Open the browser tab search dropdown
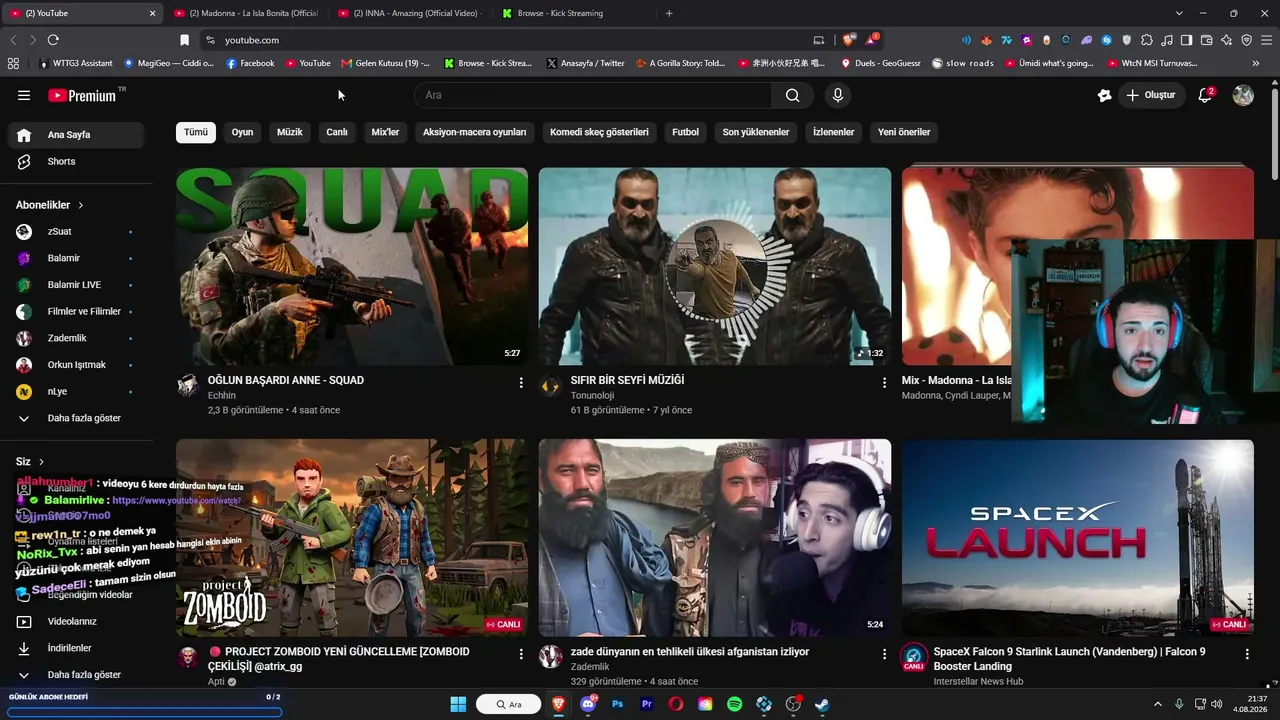The width and height of the screenshot is (1280, 720). pyautogui.click(x=1179, y=13)
